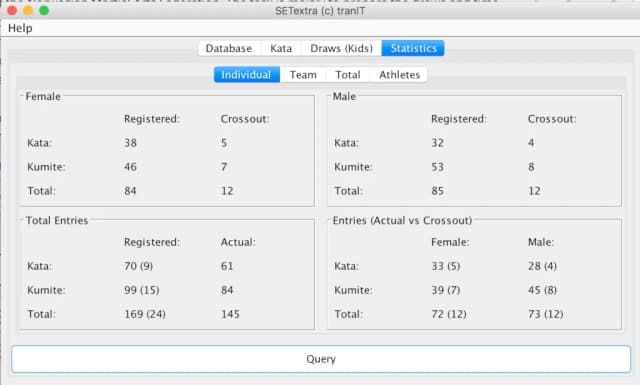This screenshot has width=640, height=385.
Task: Click the Actual: column header
Action: coord(238,242)
